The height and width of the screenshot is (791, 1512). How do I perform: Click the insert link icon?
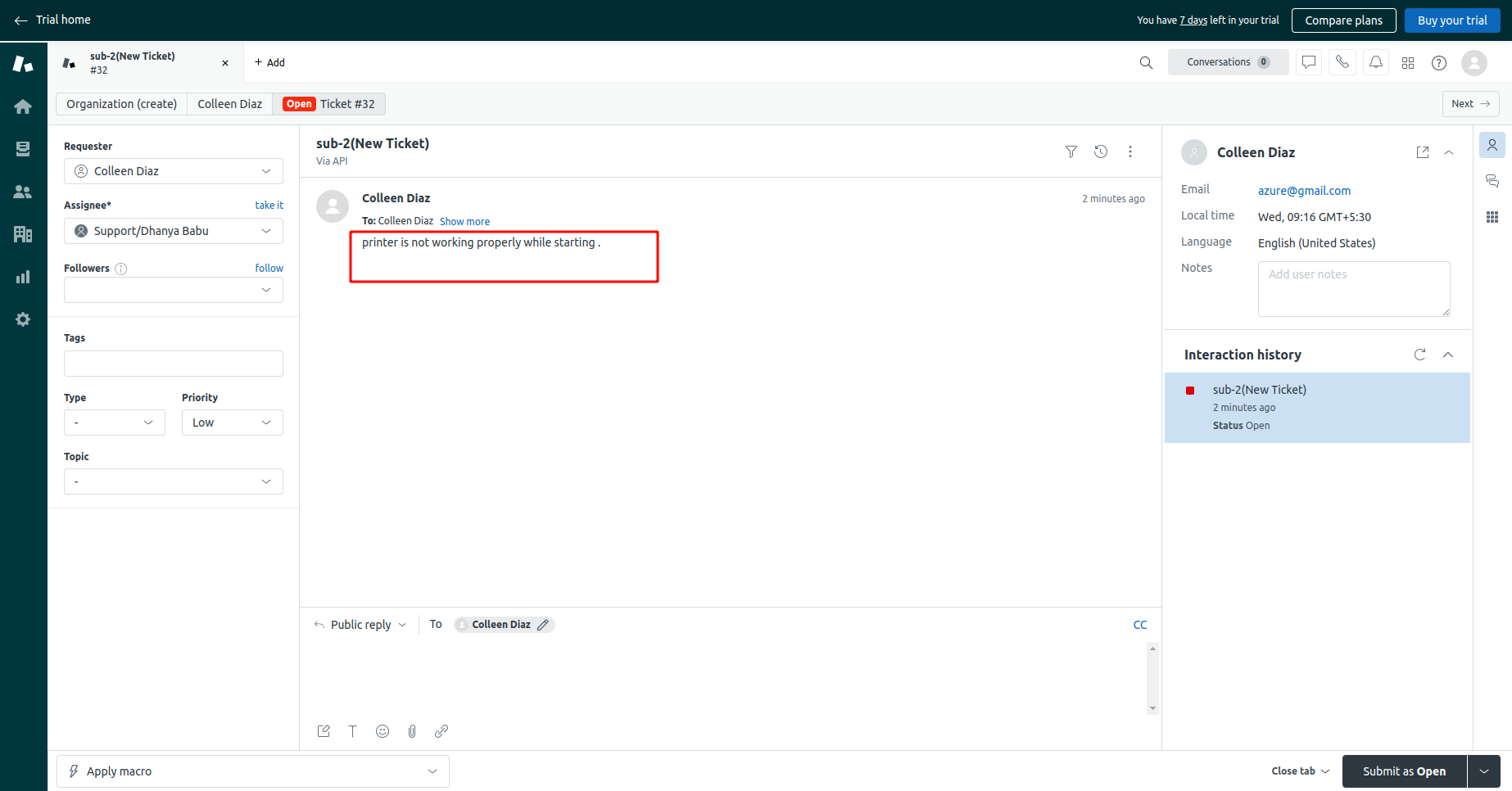pos(441,731)
